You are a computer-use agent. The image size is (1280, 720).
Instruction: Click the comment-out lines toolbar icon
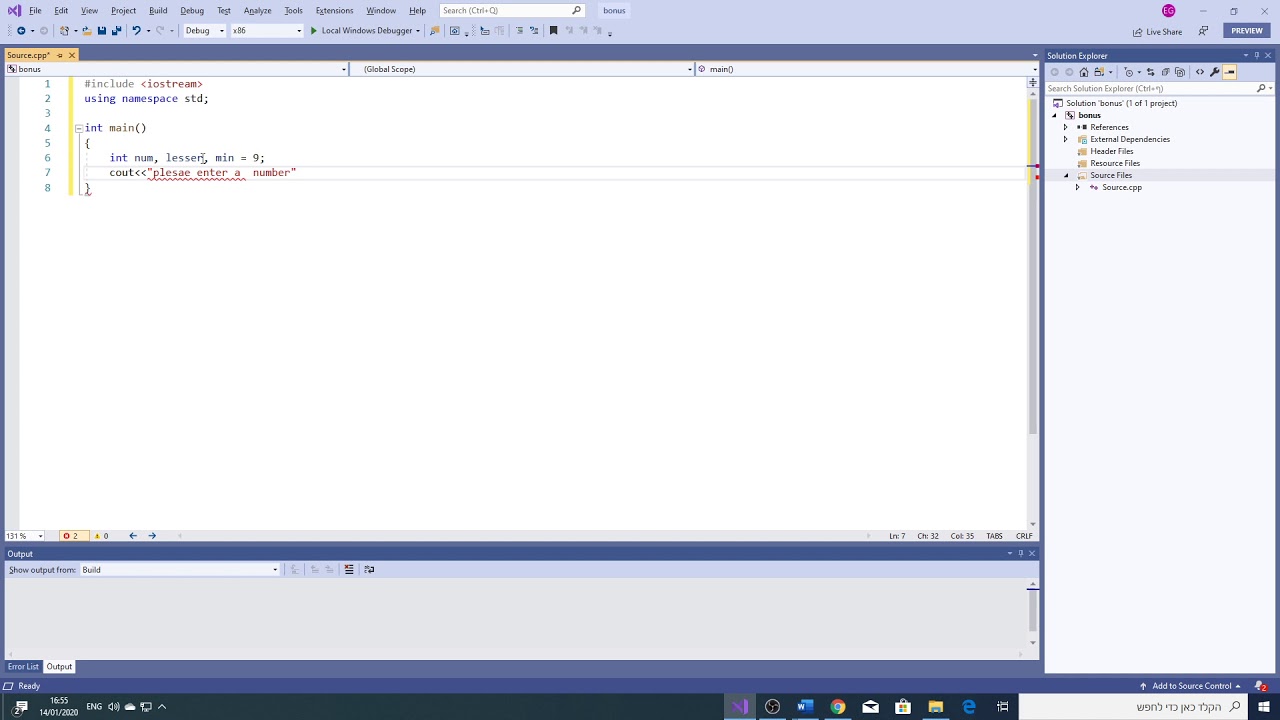point(519,30)
